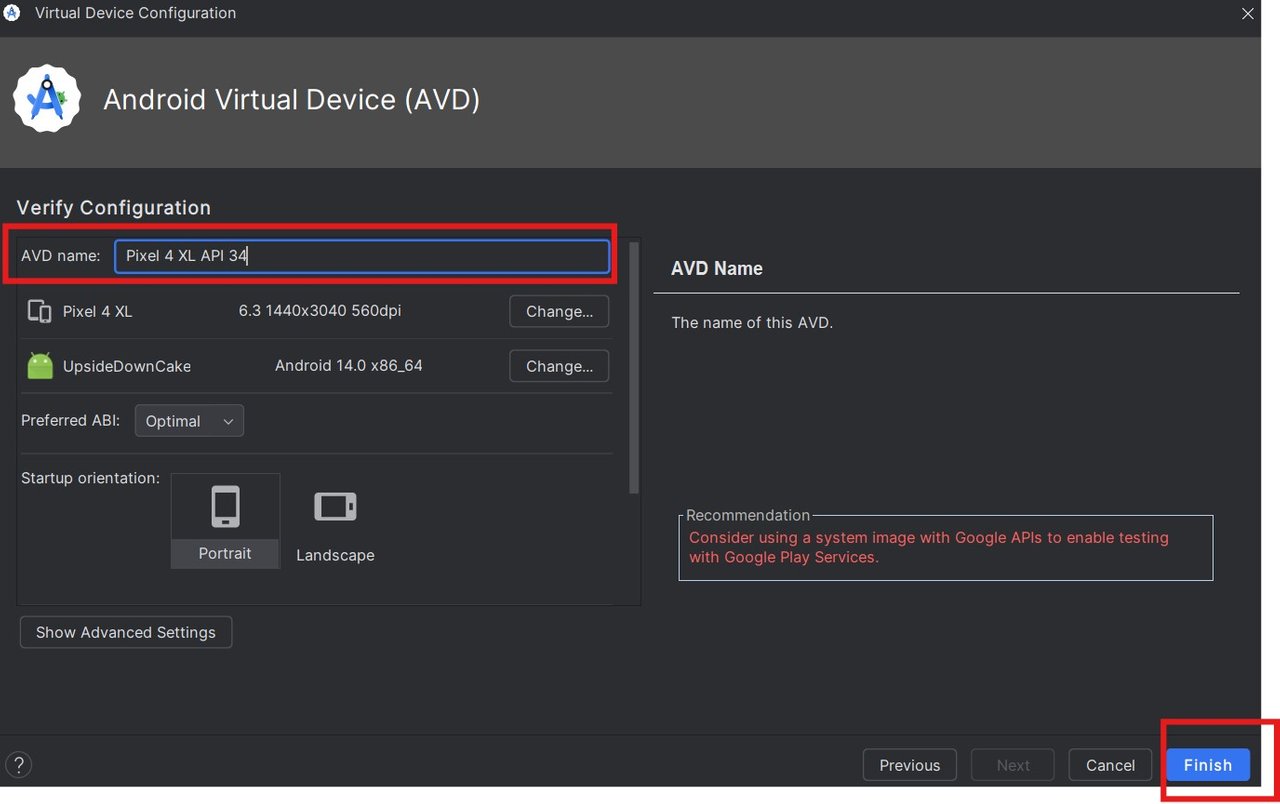Click the Android 14.0 x86_64 text

[x=349, y=366]
